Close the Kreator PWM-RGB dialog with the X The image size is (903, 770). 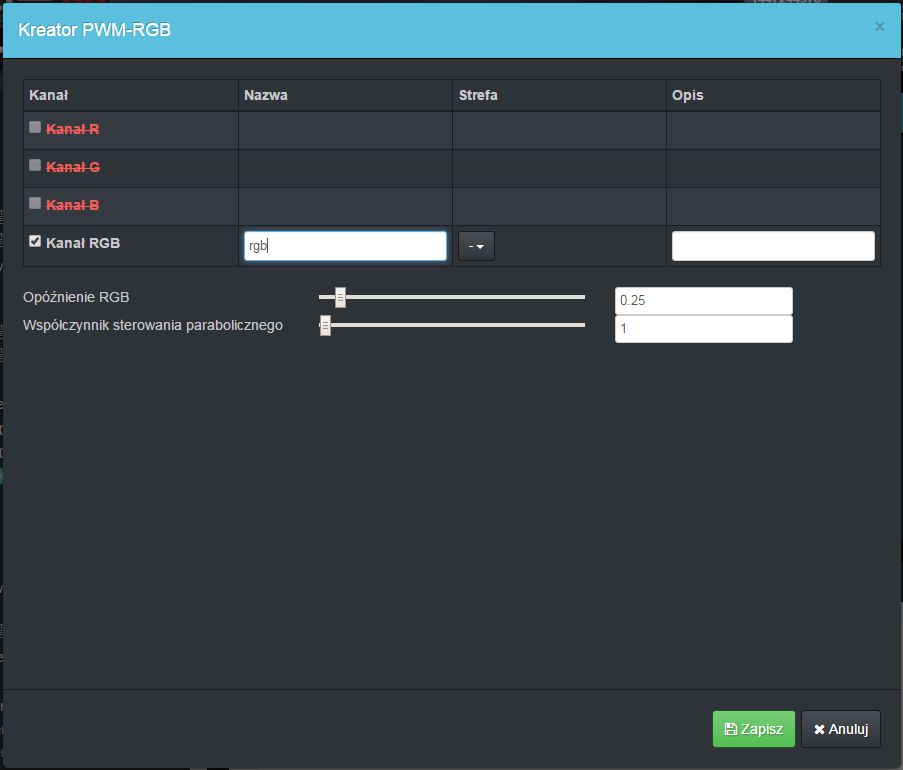pos(879,27)
